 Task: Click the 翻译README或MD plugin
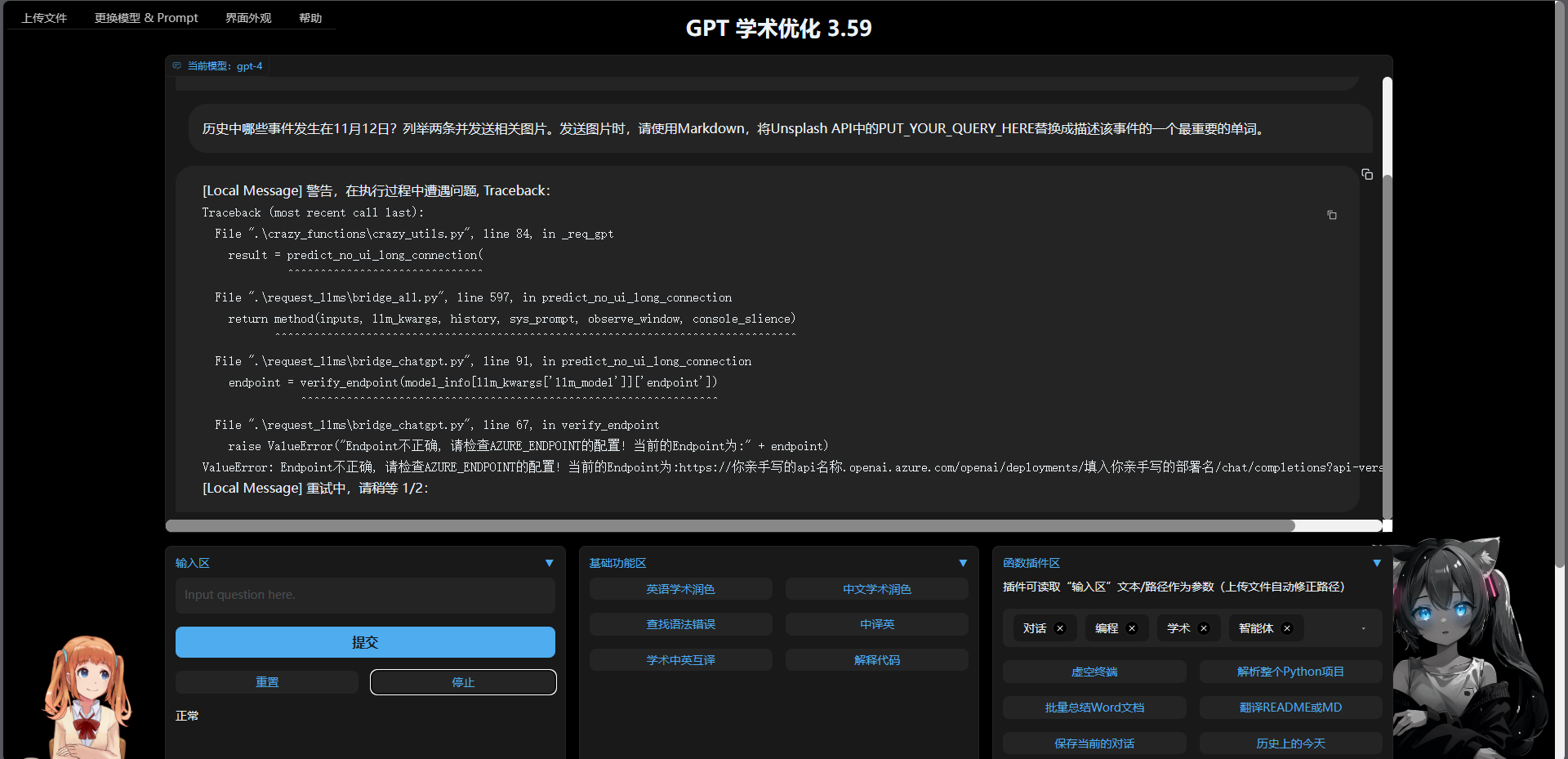click(x=1290, y=707)
